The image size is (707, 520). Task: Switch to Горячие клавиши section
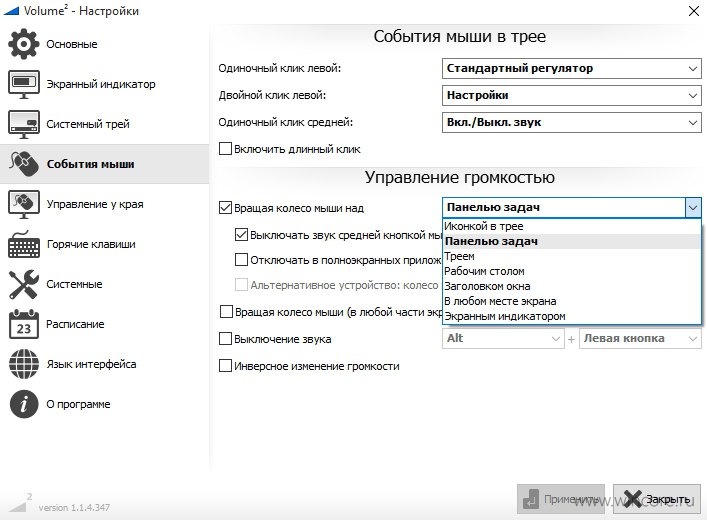point(91,244)
